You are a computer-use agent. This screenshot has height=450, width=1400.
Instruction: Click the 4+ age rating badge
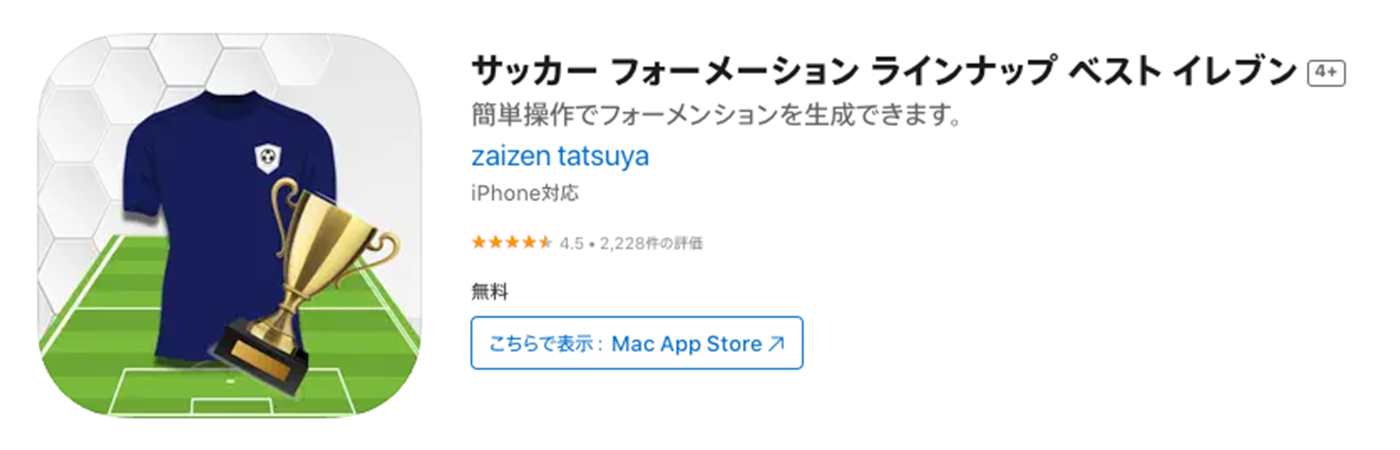[x=1327, y=73]
